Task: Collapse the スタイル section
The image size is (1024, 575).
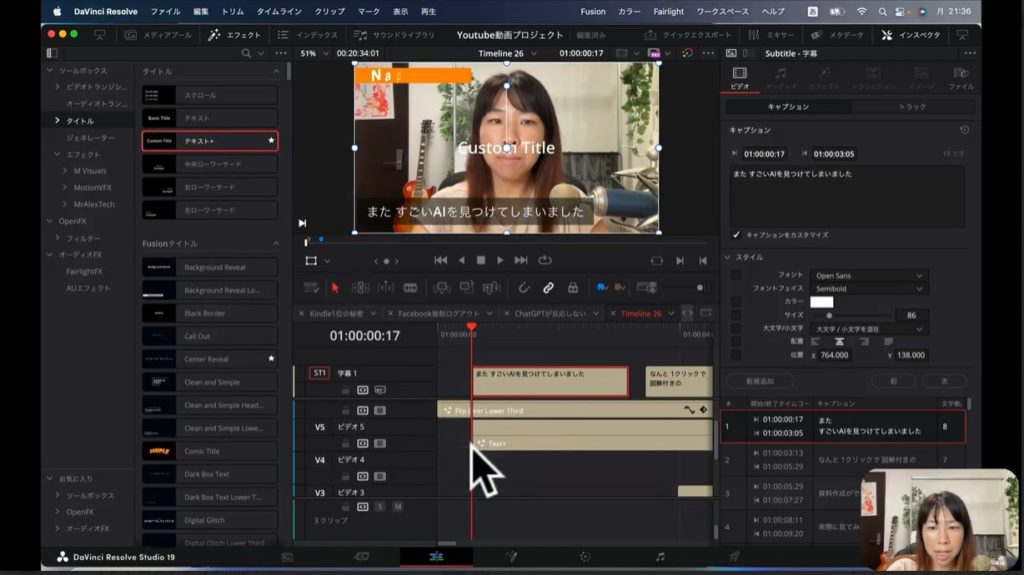Action: pyautogui.click(x=727, y=257)
